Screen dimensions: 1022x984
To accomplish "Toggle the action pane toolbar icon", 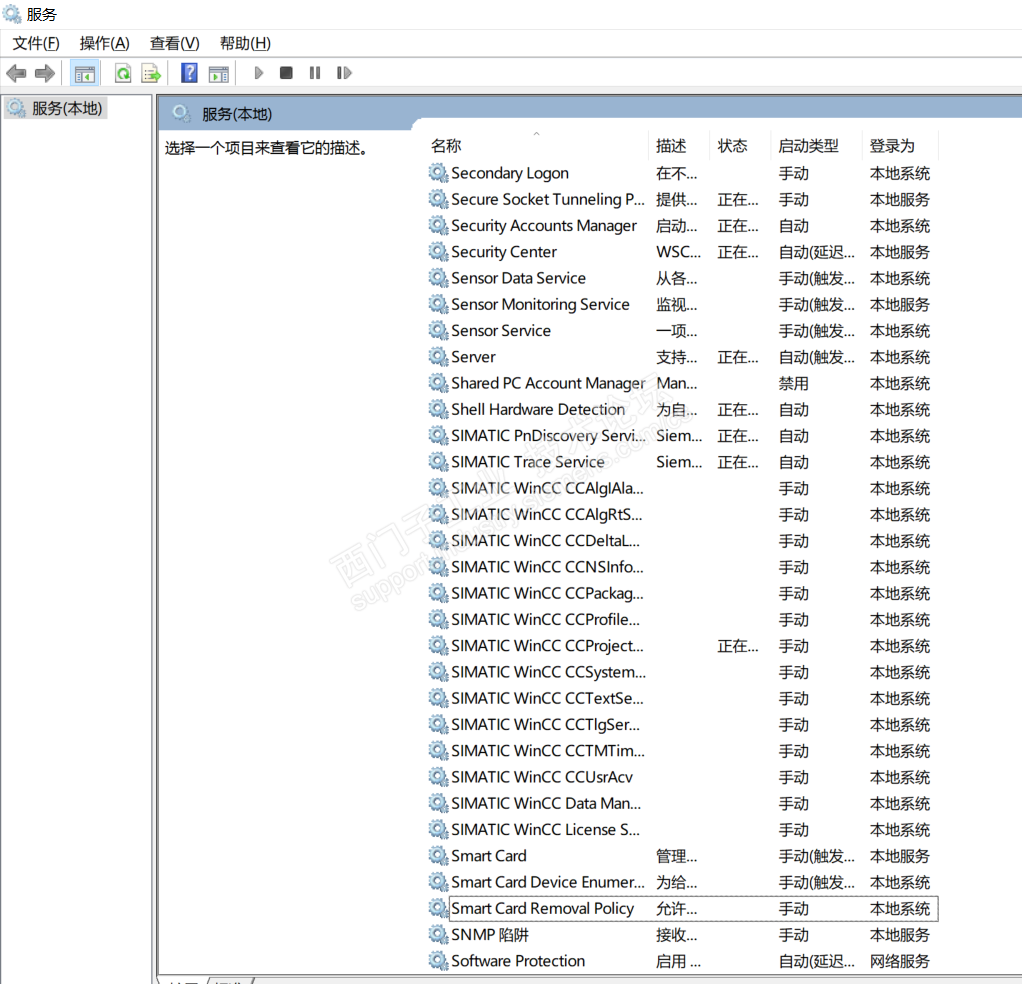I will tap(219, 74).
